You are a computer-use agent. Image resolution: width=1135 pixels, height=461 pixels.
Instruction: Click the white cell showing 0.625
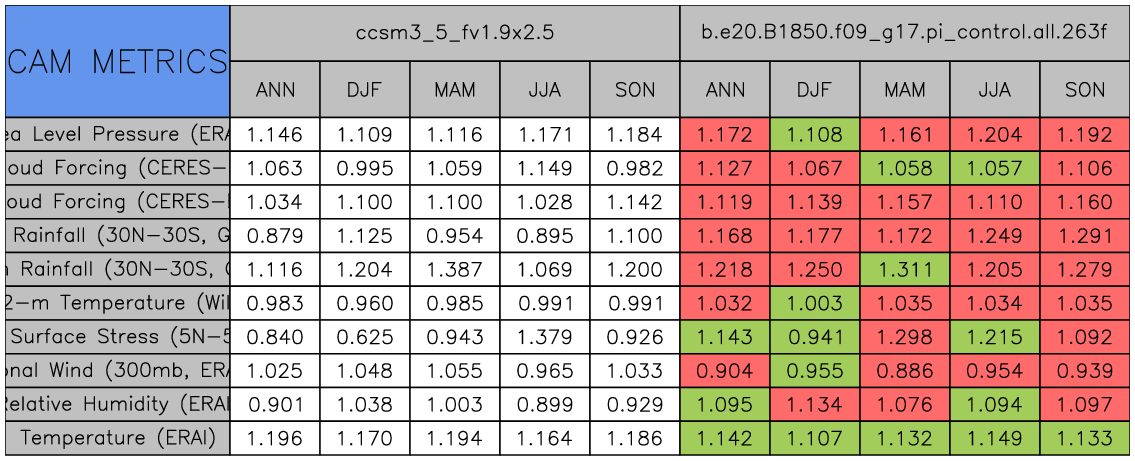click(365, 337)
